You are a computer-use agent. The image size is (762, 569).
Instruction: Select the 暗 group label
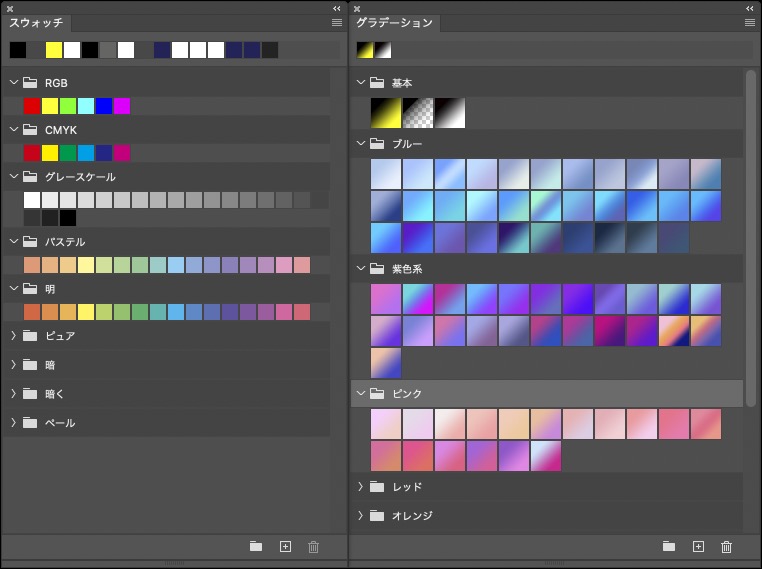point(50,365)
